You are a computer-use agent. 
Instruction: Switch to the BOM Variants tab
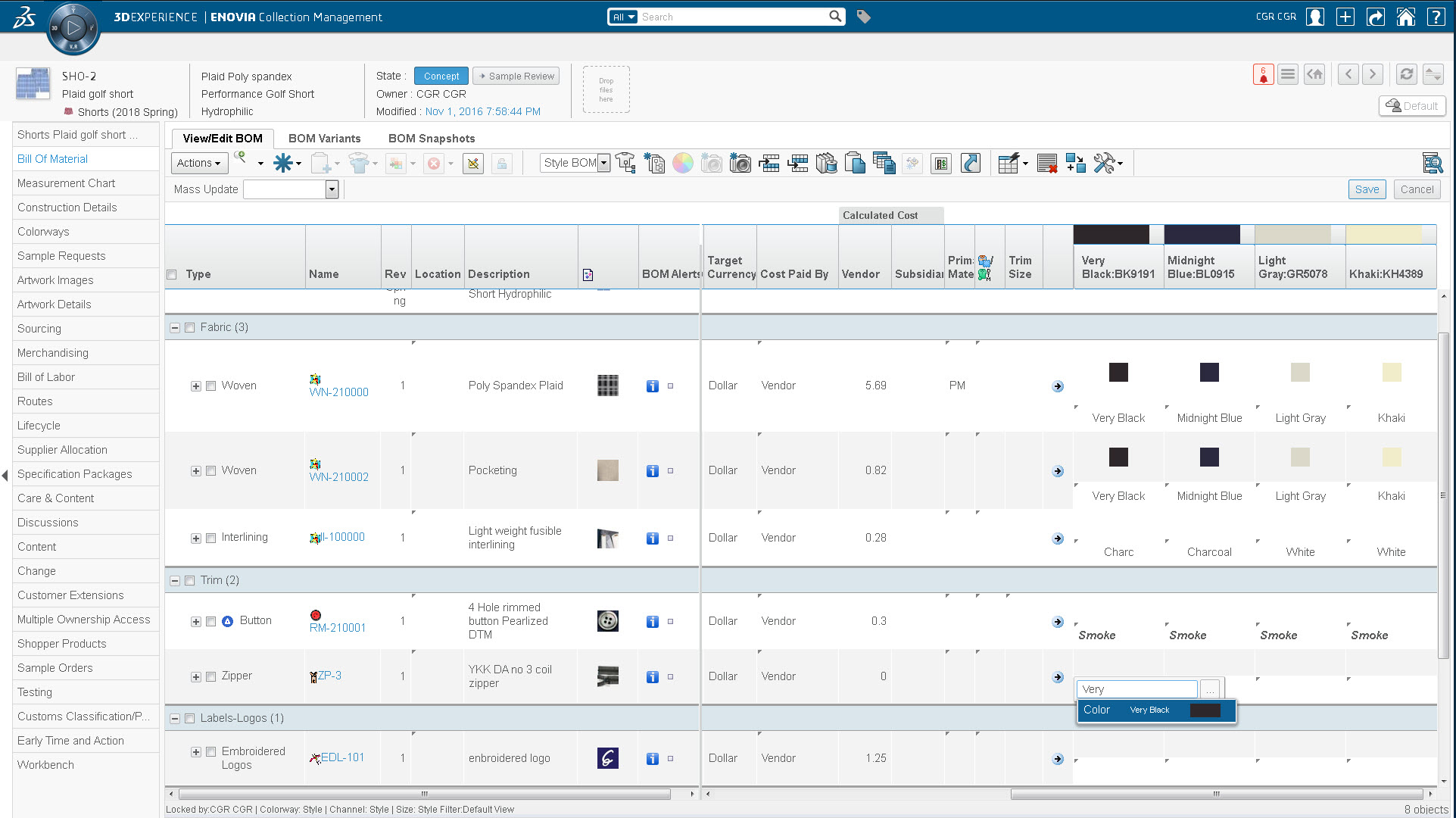(324, 138)
